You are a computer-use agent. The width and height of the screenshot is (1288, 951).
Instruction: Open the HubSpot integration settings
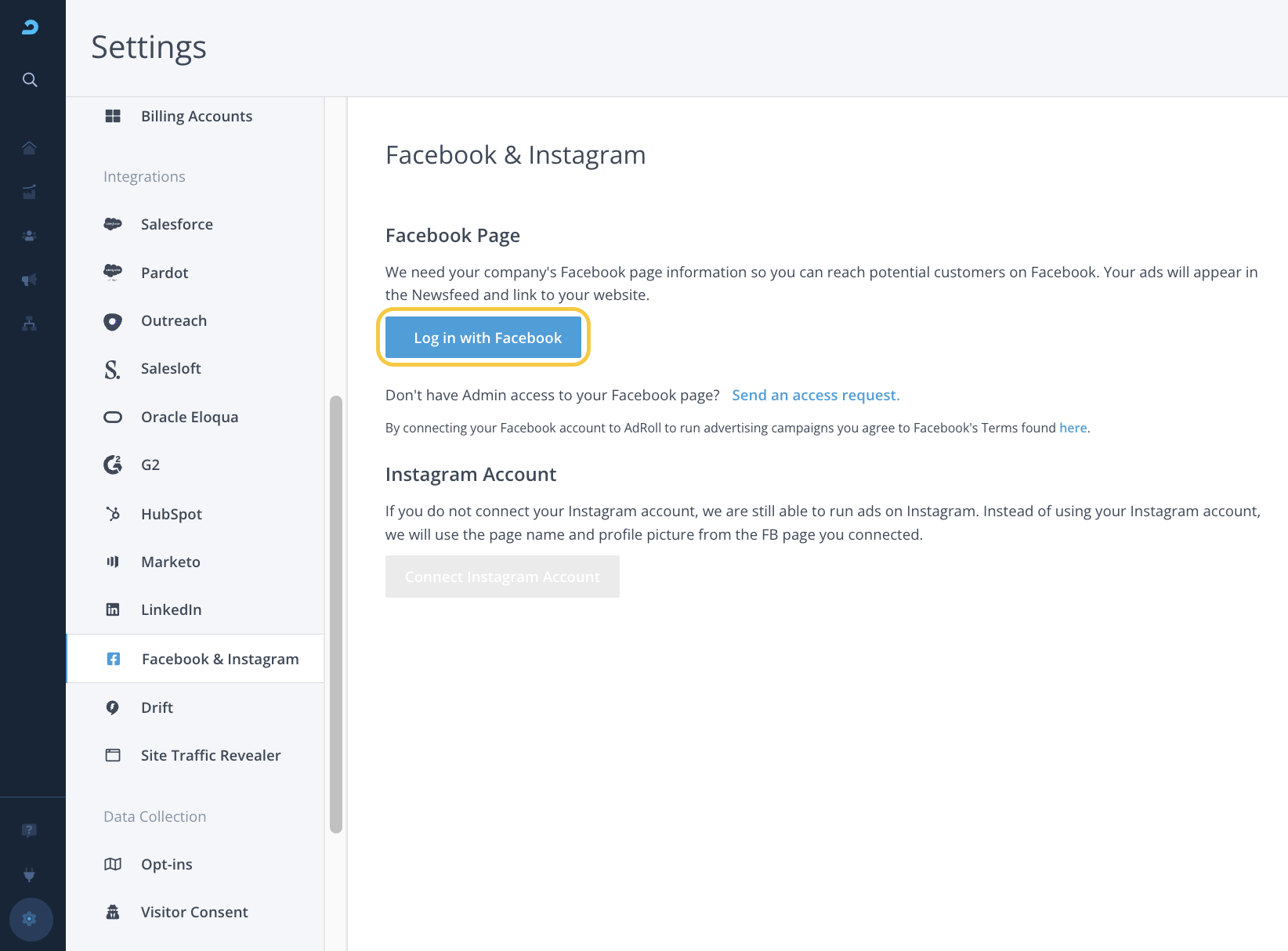point(171,515)
